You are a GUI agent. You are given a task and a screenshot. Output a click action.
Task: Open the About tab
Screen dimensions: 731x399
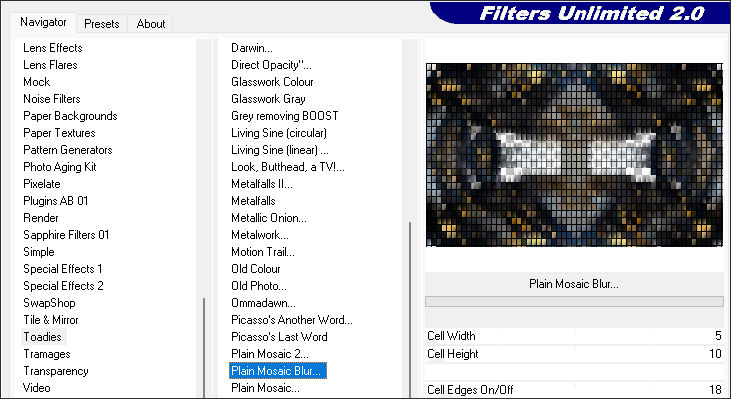(151, 24)
